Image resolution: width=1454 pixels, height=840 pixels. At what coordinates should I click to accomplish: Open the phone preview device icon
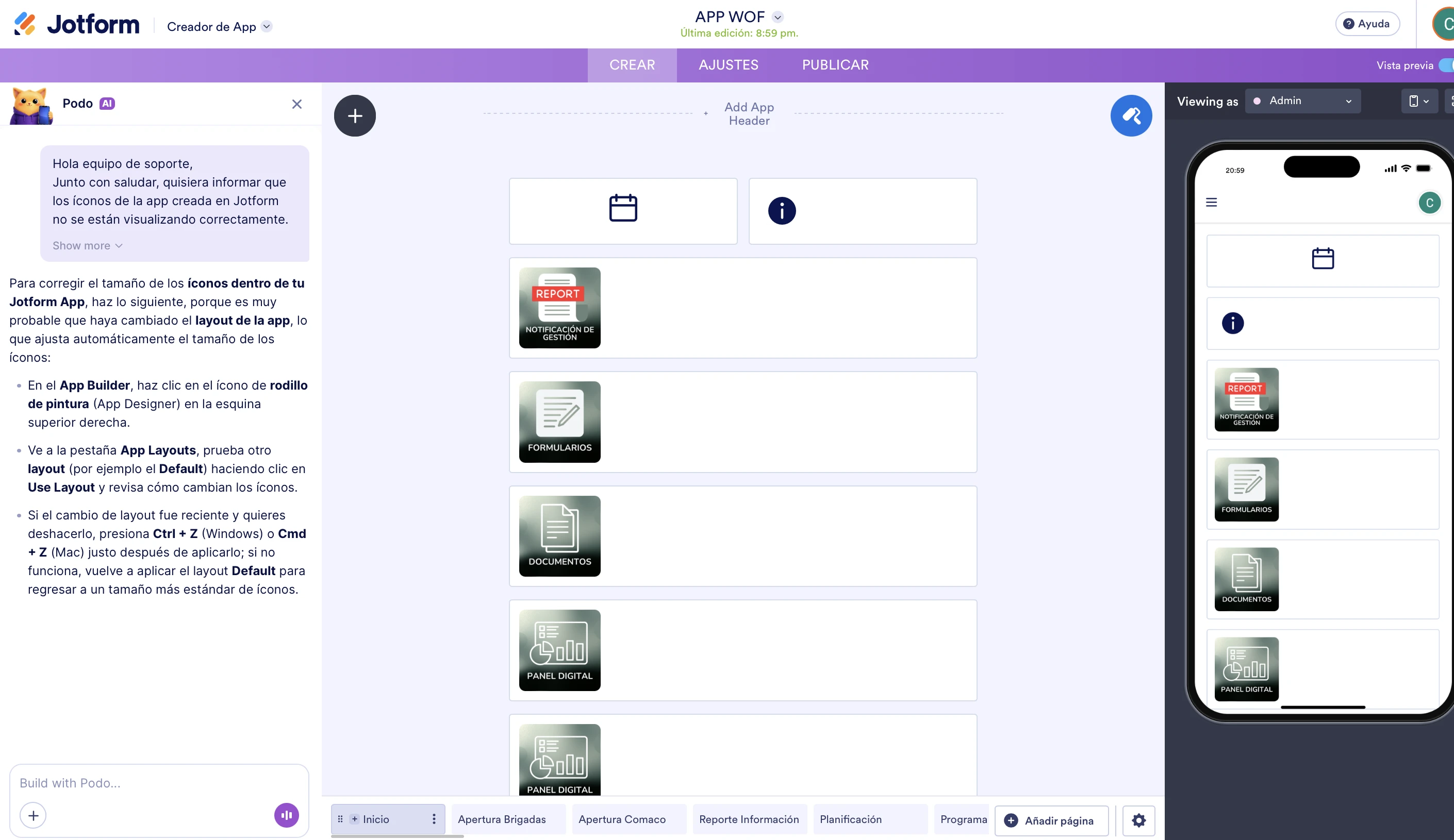click(1419, 101)
